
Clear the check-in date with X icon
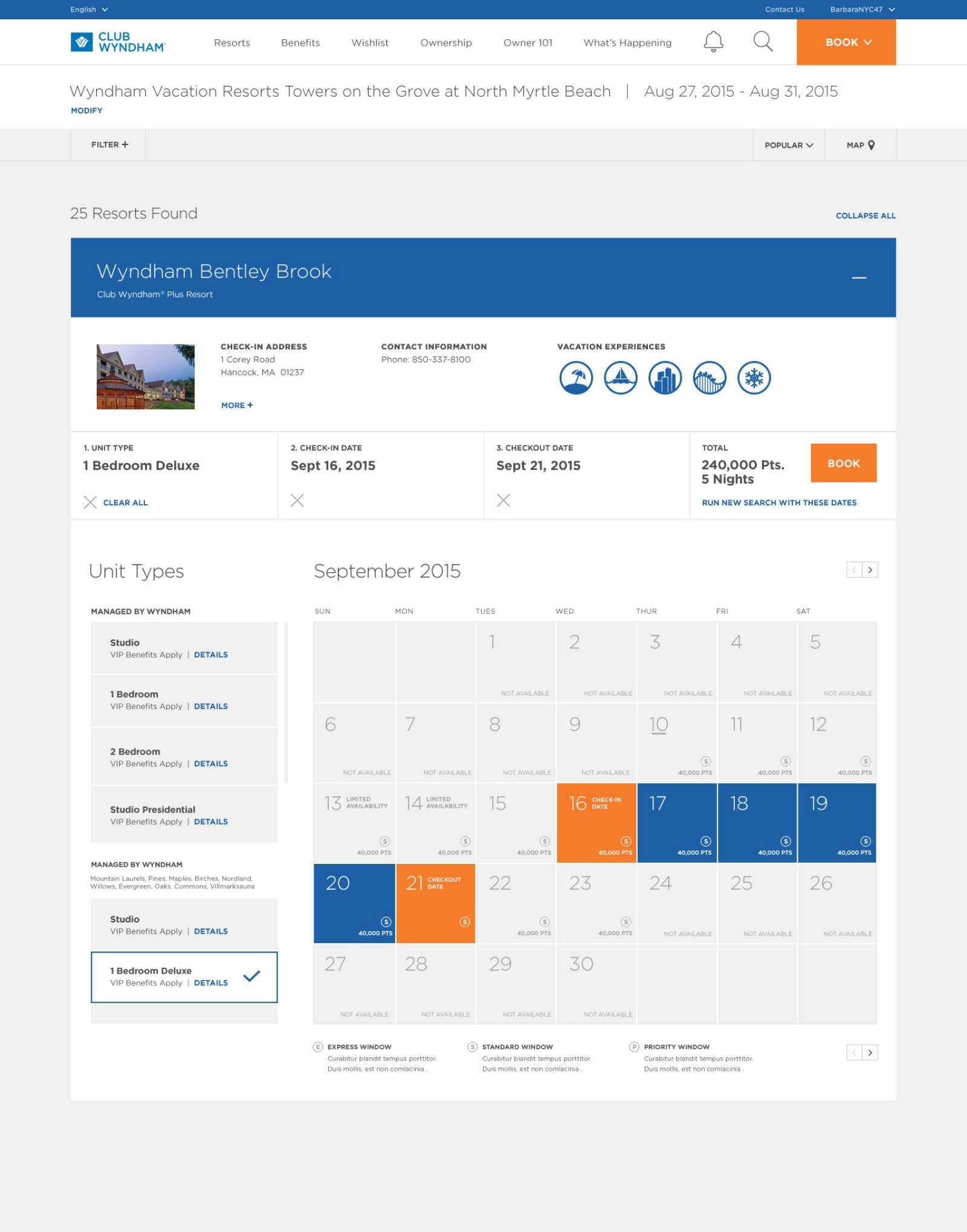[x=297, y=501]
